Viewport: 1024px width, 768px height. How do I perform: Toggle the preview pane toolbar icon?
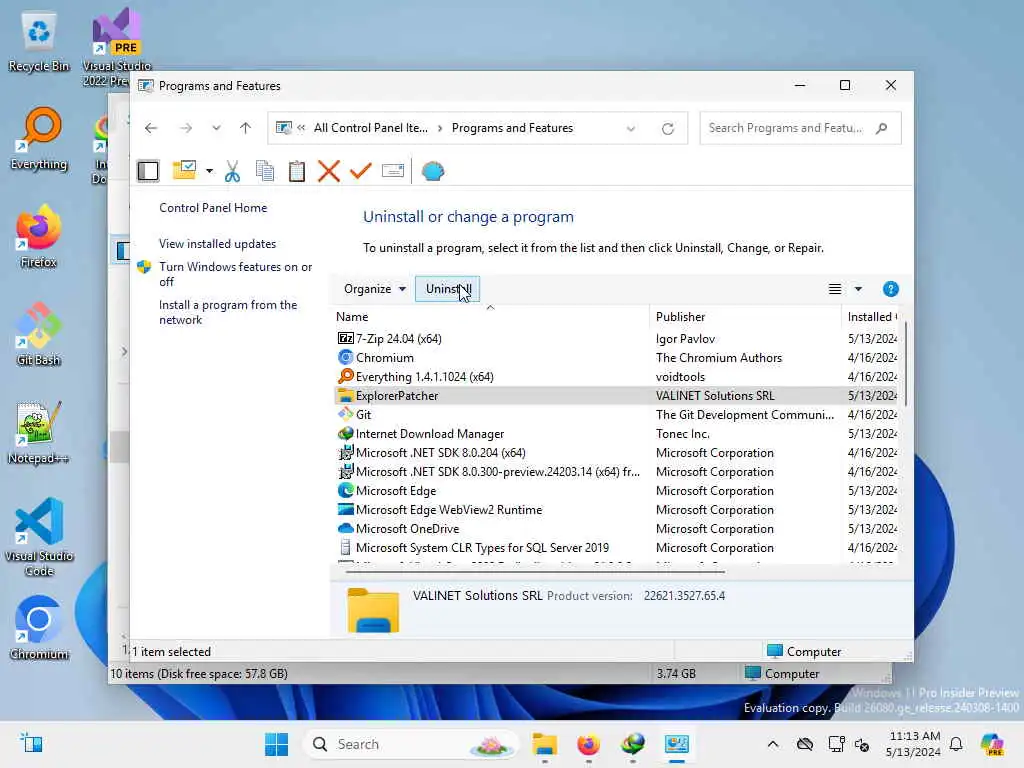coord(148,171)
